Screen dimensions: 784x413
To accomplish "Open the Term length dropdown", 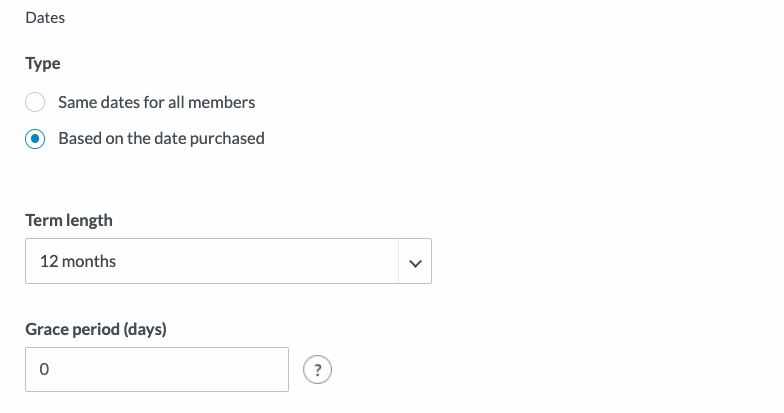I will pos(228,261).
